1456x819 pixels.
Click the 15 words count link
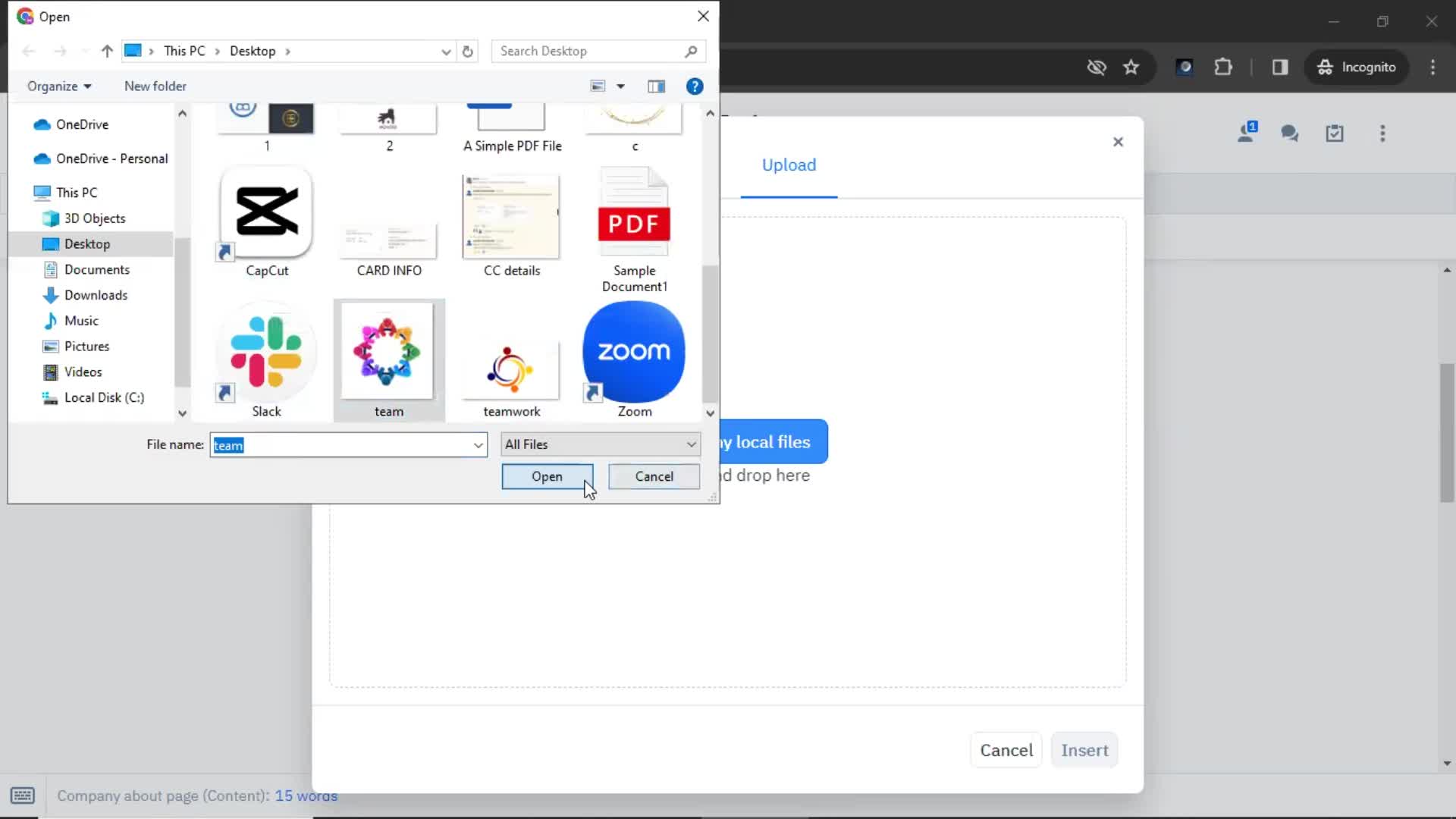[306, 796]
